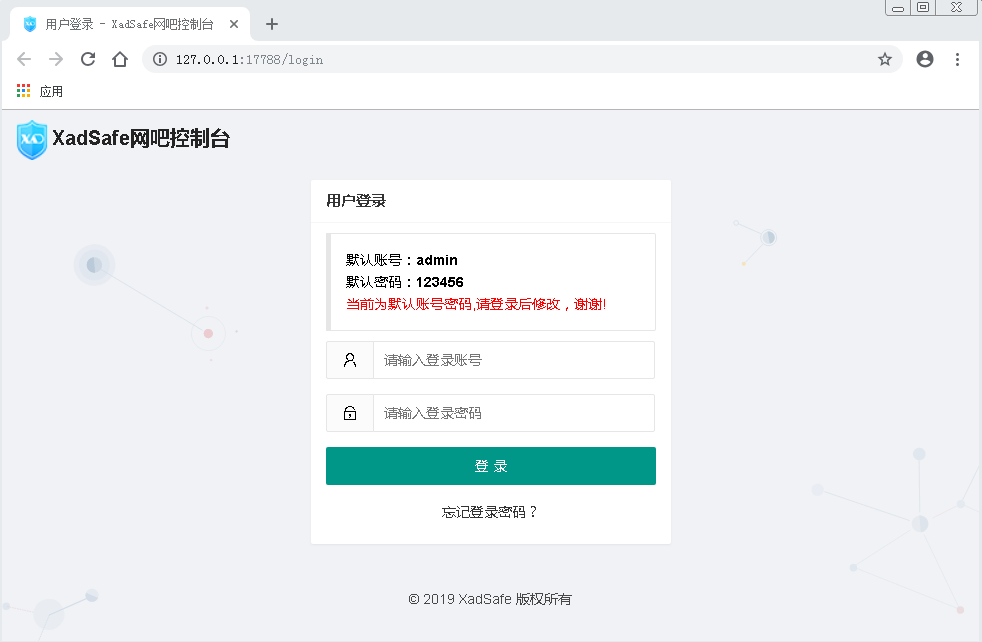Screen dimensions: 982x642
Task: Click the XadSafe shield logo icon
Action: click(x=32, y=140)
